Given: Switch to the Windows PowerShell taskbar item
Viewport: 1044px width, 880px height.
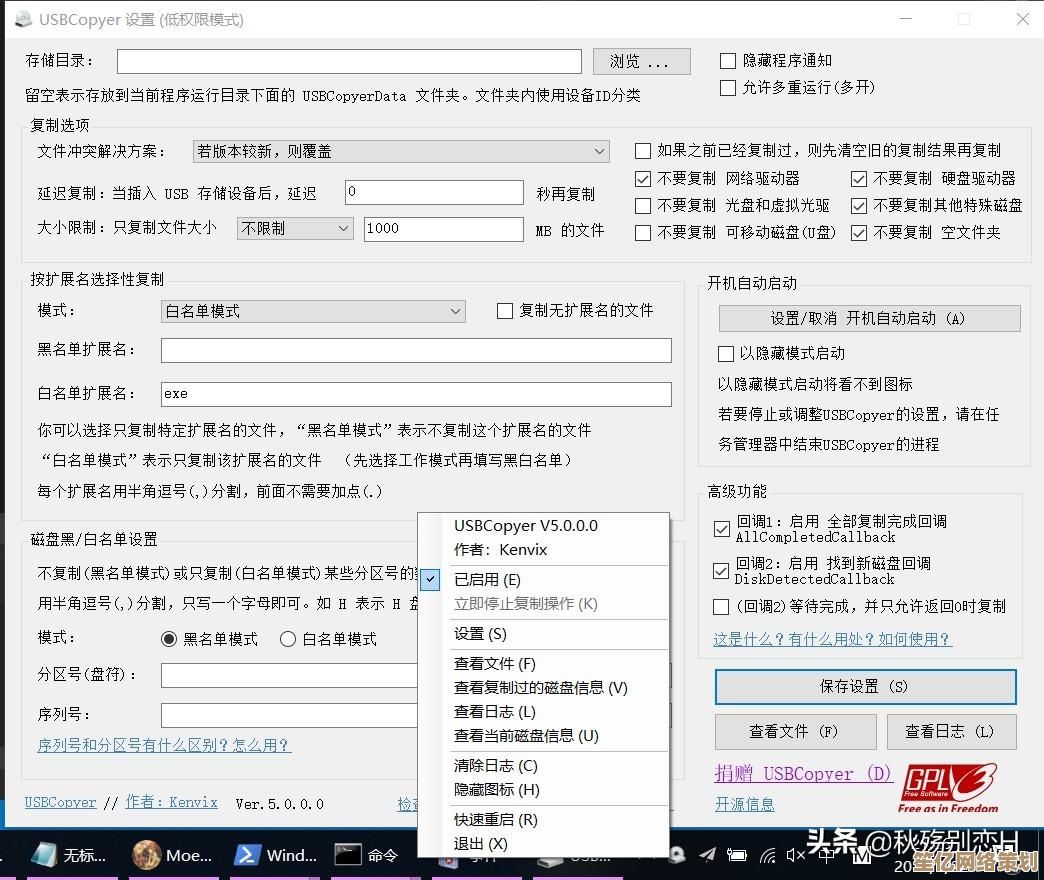Looking at the screenshot, I should coord(276,855).
